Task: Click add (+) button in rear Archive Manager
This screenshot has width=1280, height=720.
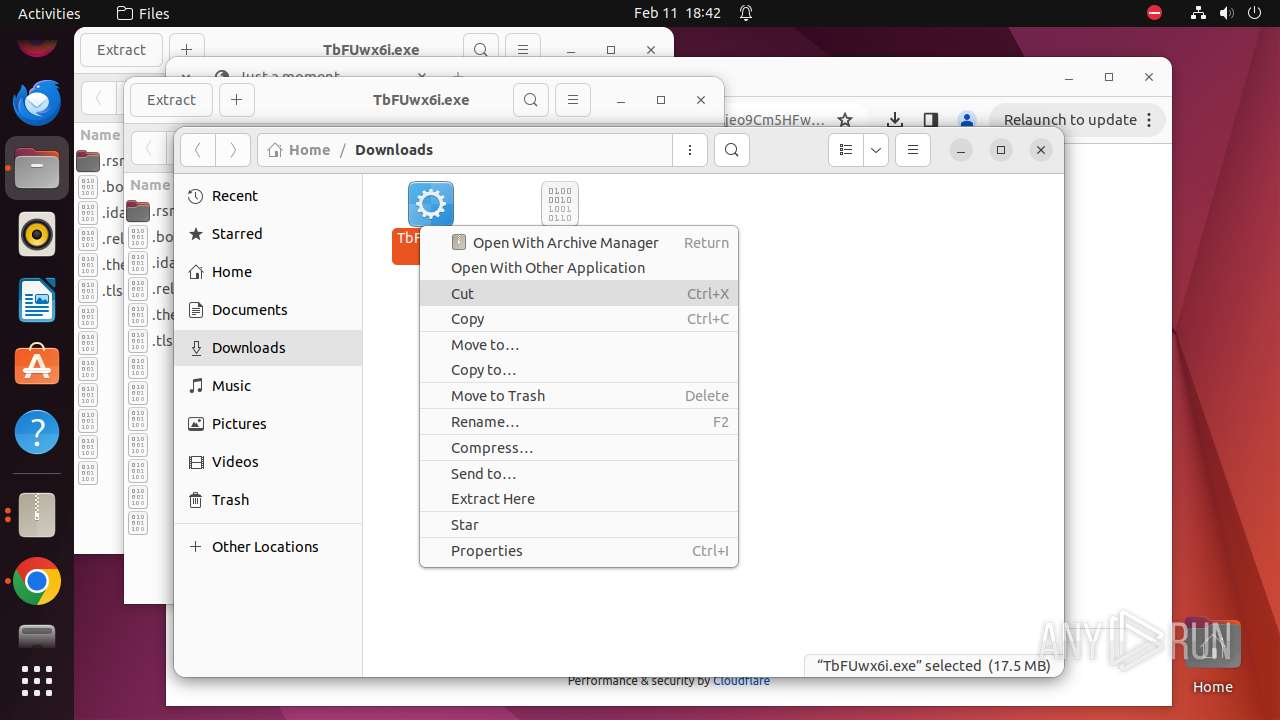Action: pos(186,50)
